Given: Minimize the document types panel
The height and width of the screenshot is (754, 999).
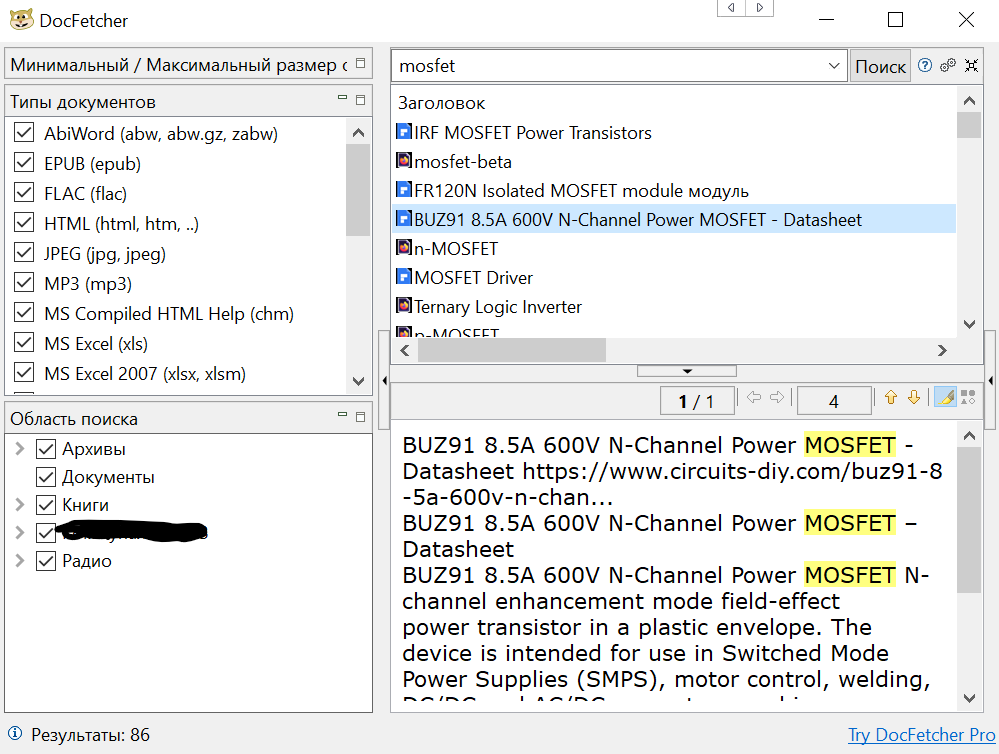Looking at the screenshot, I should [342, 98].
